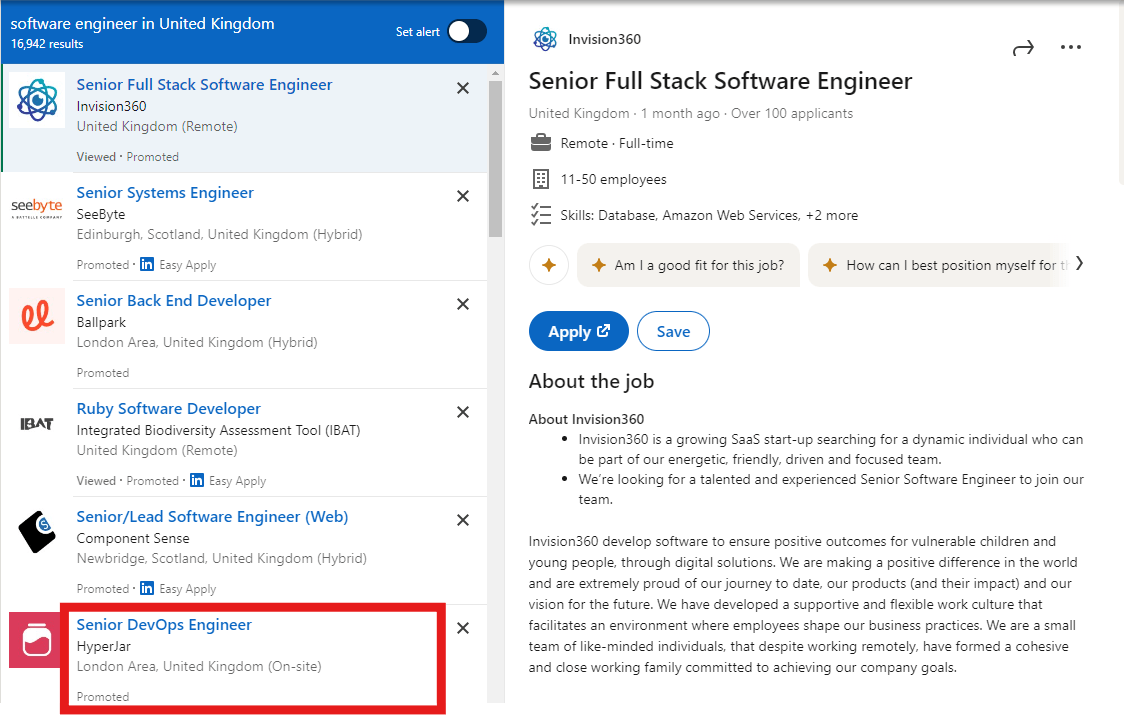Click the '16,942 results' text
1124x715 pixels.
[47, 44]
